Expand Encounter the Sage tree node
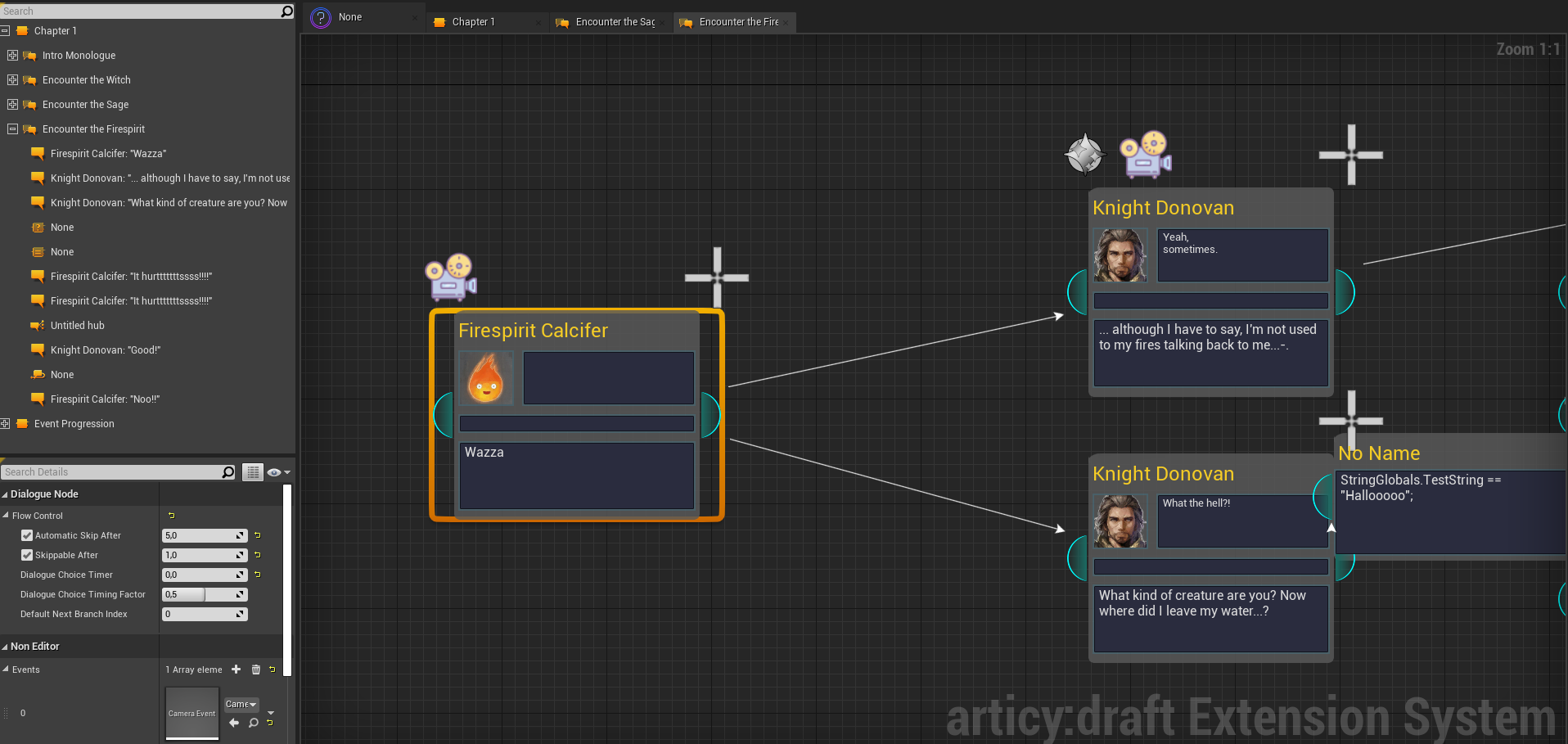This screenshot has height=744, width=1568. point(12,105)
